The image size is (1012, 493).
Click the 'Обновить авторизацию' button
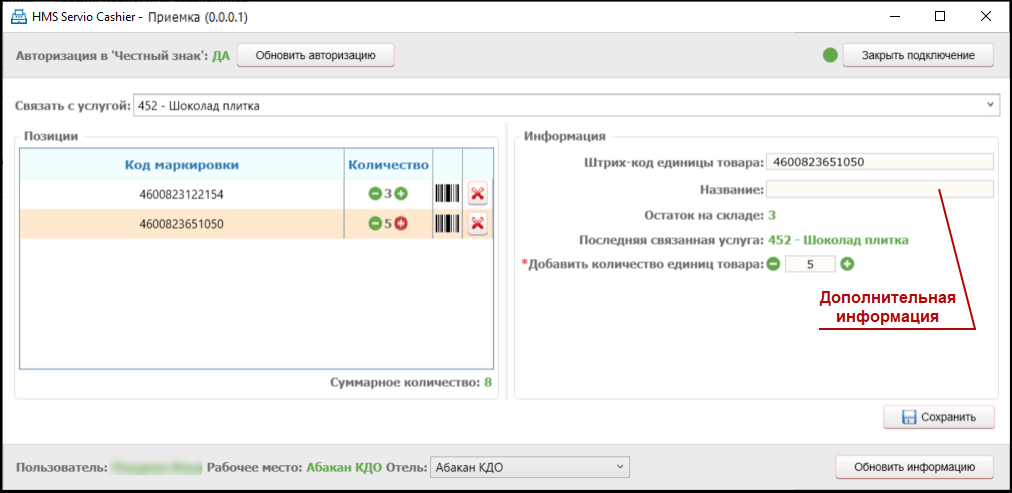tap(315, 55)
